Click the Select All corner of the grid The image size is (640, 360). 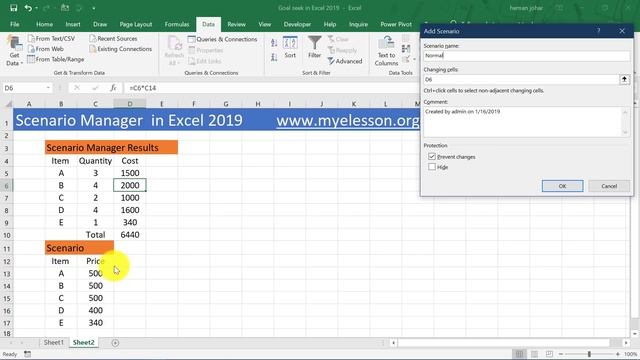tap(8, 104)
